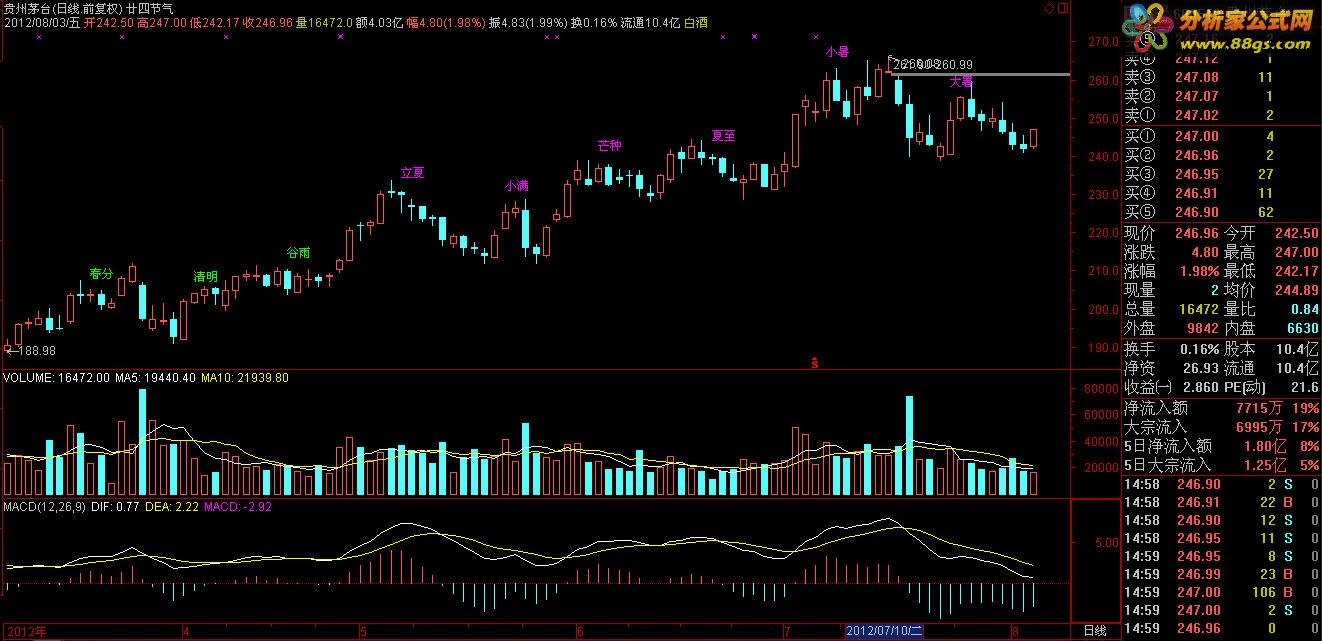1322x641 pixels.
Task: Click the 净资 26.93 field
Action: pos(1171,368)
